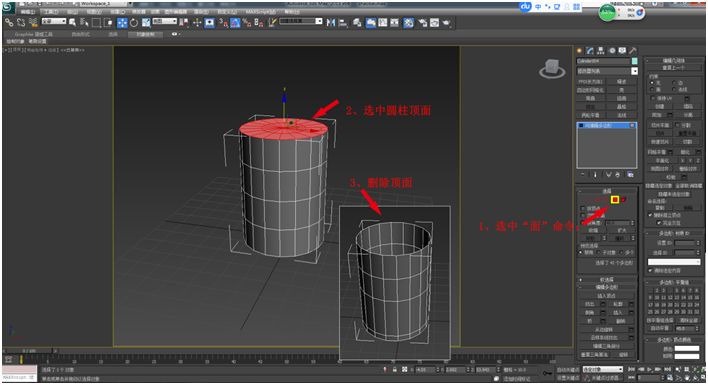
Task: Enable the 忽略背面 checkbox
Action: (582, 215)
